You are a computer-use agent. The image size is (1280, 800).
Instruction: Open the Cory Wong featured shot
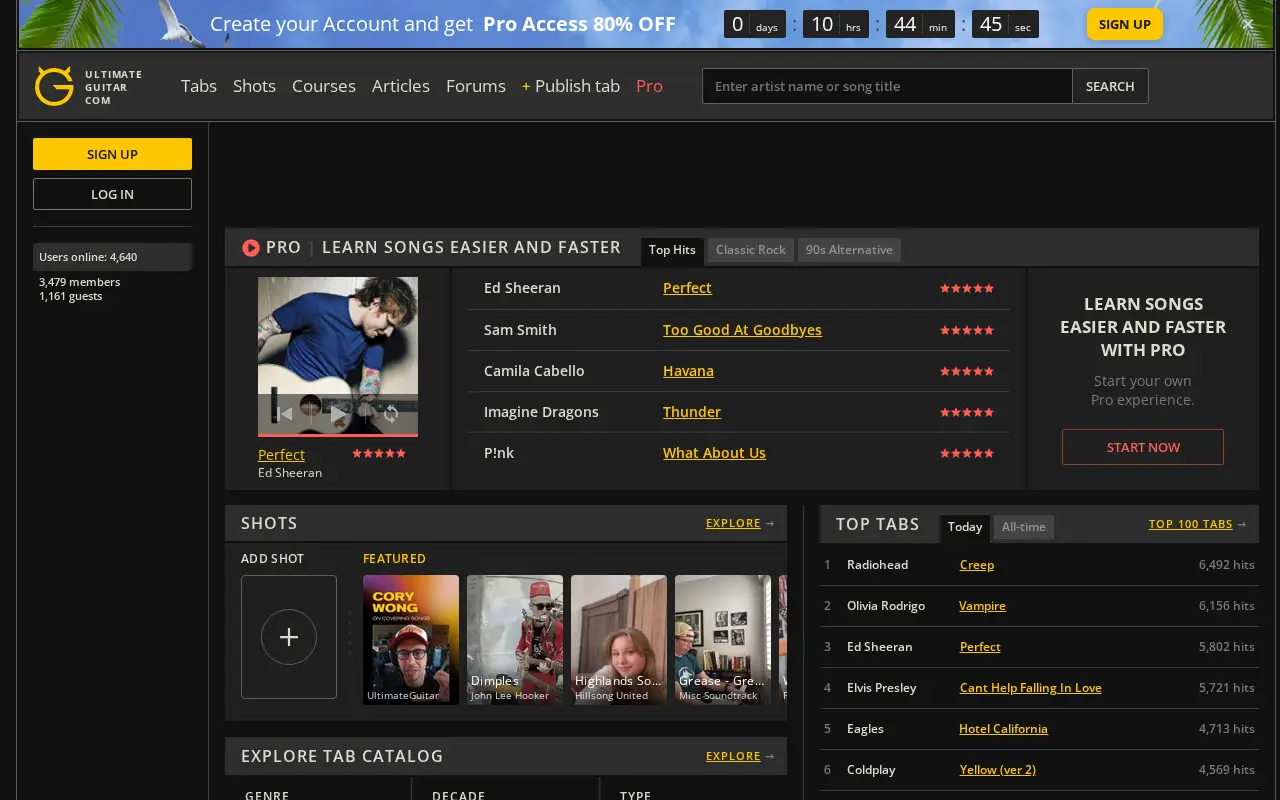pyautogui.click(x=411, y=640)
